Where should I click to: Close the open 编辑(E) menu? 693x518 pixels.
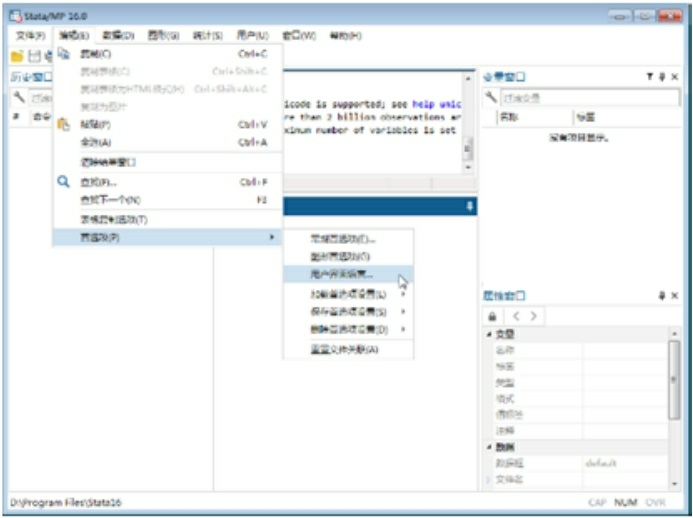click(74, 36)
